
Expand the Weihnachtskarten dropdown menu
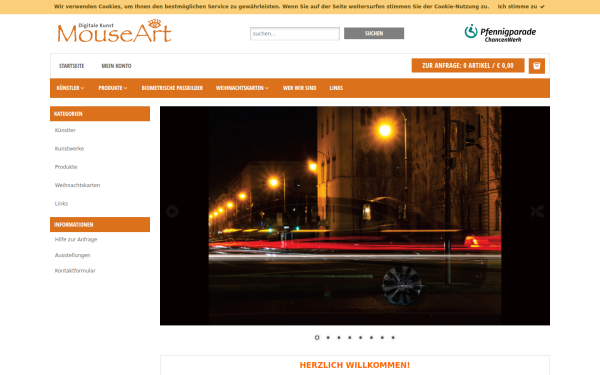[242, 88]
